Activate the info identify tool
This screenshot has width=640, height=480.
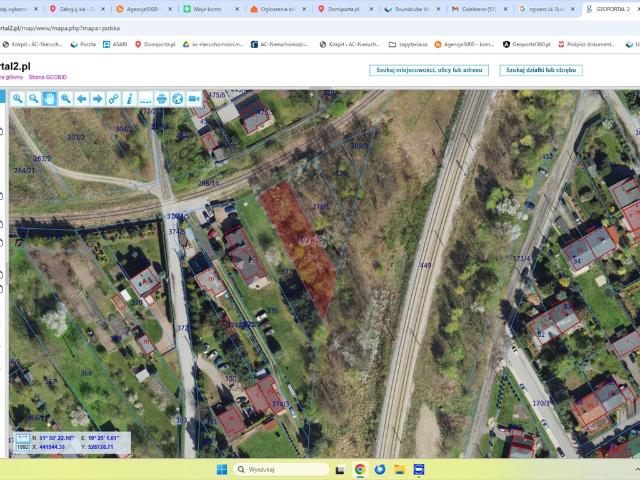click(129, 98)
